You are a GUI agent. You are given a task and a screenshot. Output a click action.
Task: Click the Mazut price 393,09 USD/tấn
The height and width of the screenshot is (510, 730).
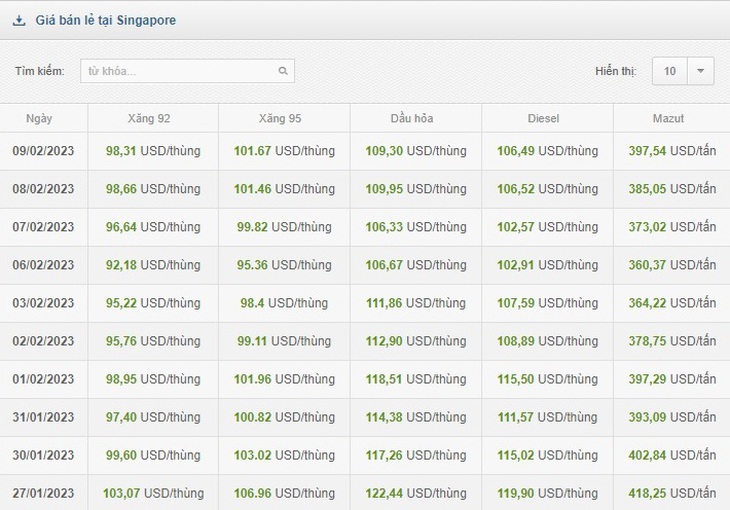(x=672, y=417)
